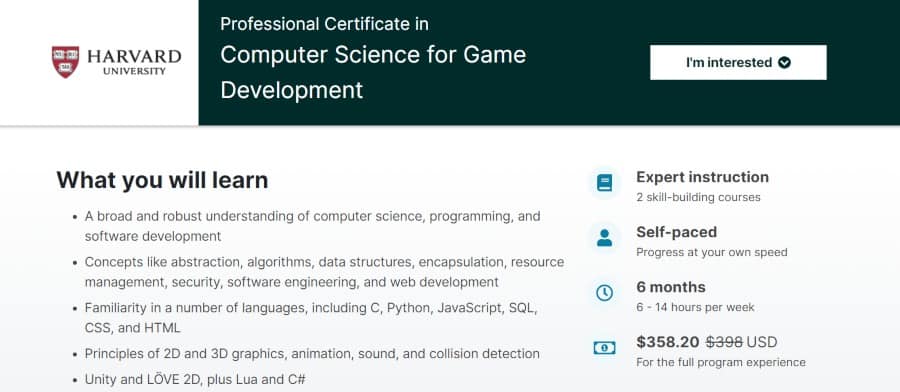Screen dimensions: 900x392
Task: Click the bullet about abstraction and algorithms concepts
Action: tap(324, 272)
